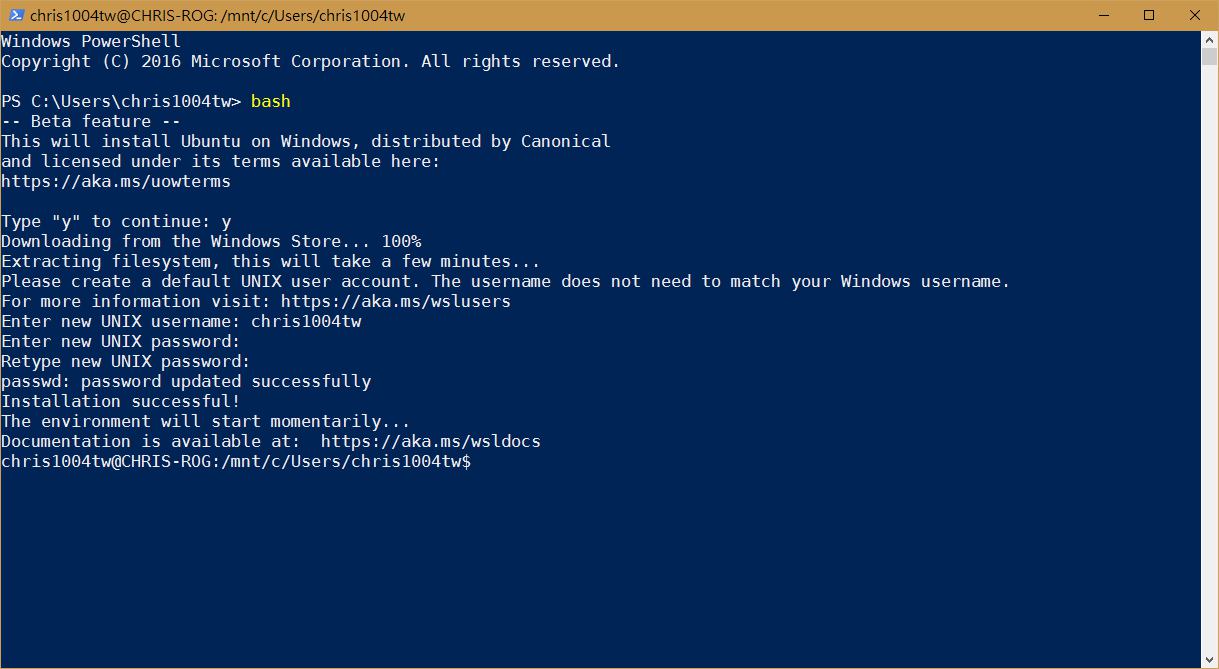The height and width of the screenshot is (669, 1219).
Task: Click the '-- Beta feature --' line
Action: pos(91,121)
